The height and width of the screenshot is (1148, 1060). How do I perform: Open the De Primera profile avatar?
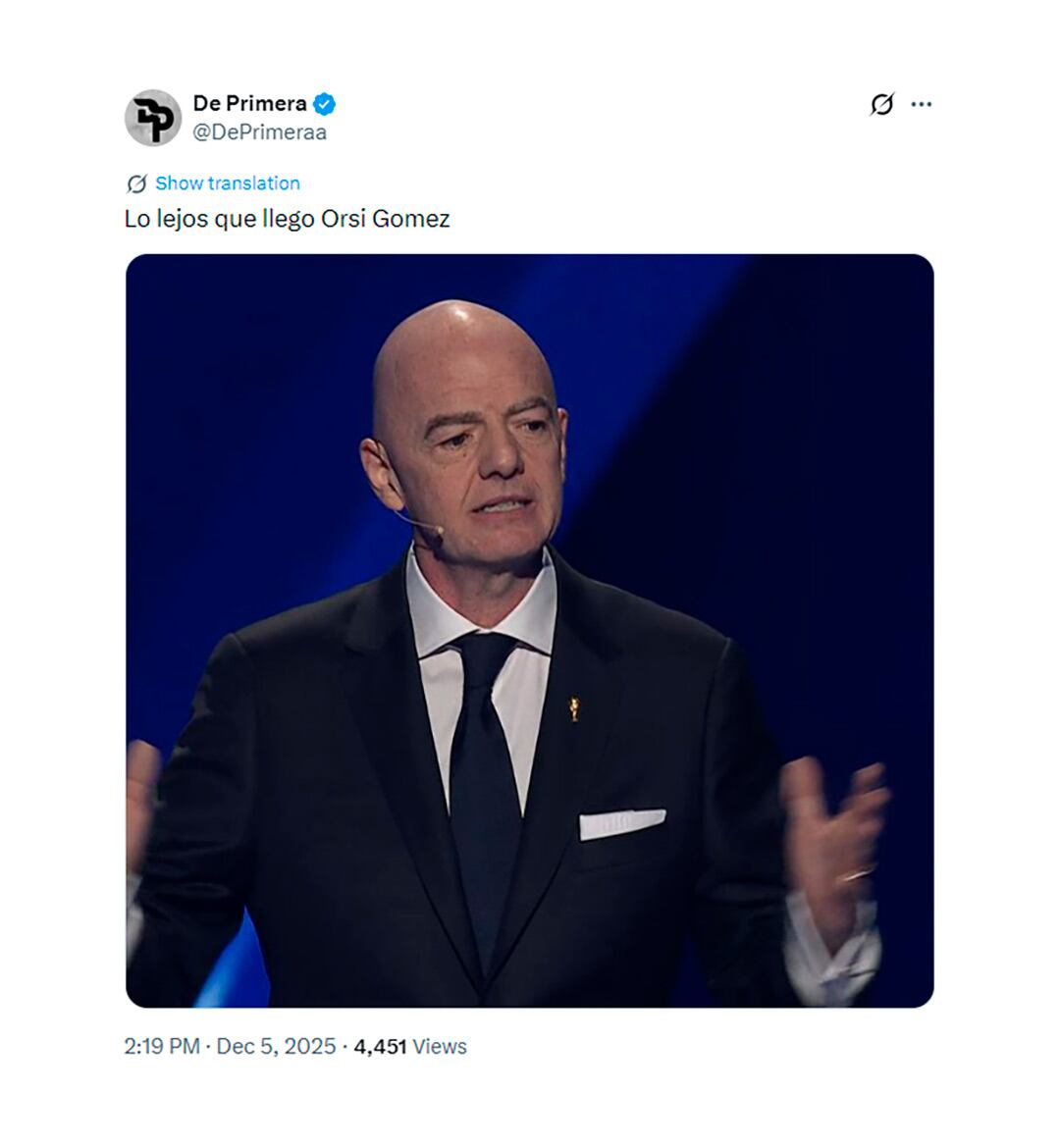(153, 118)
